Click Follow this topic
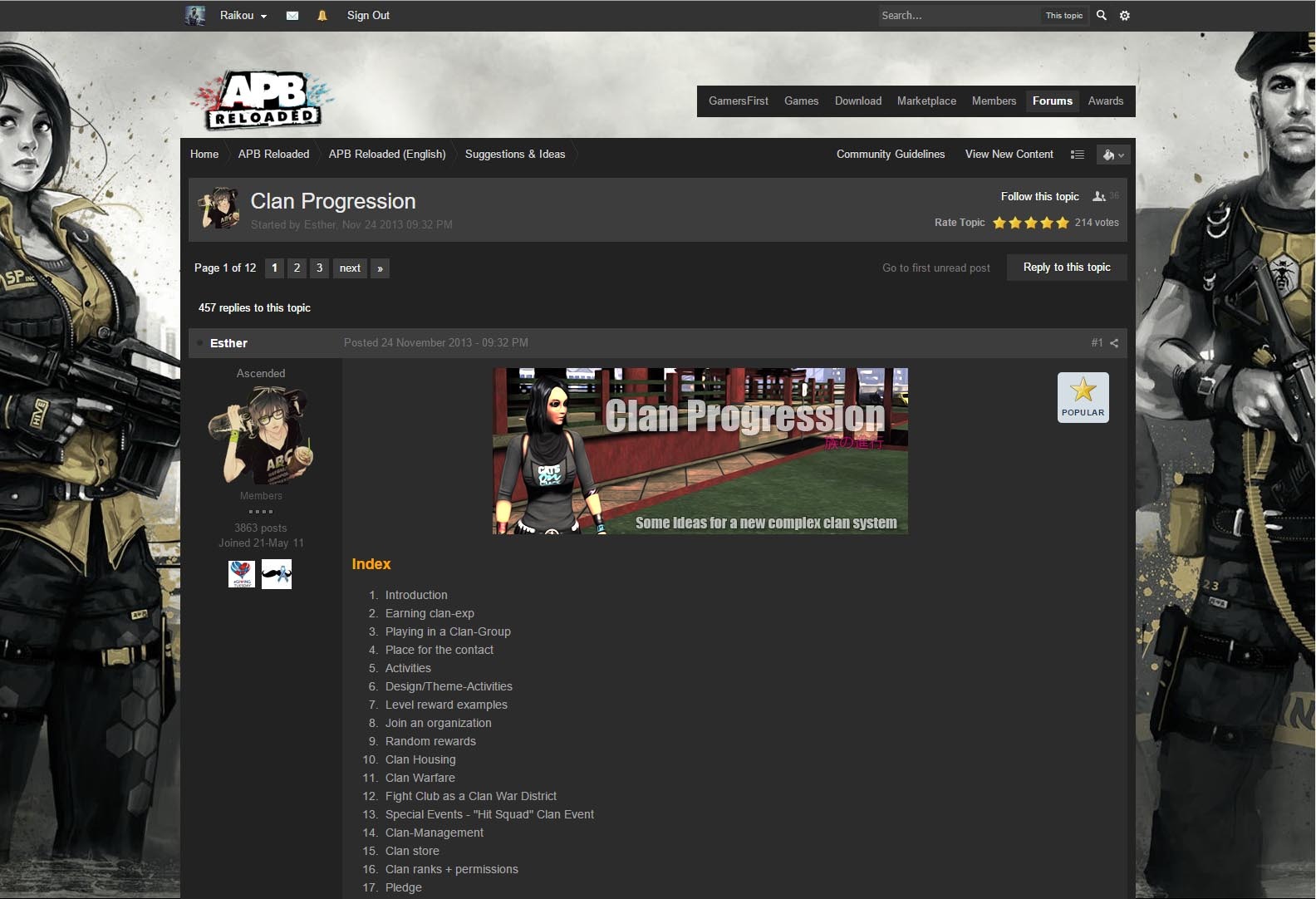 1040,196
